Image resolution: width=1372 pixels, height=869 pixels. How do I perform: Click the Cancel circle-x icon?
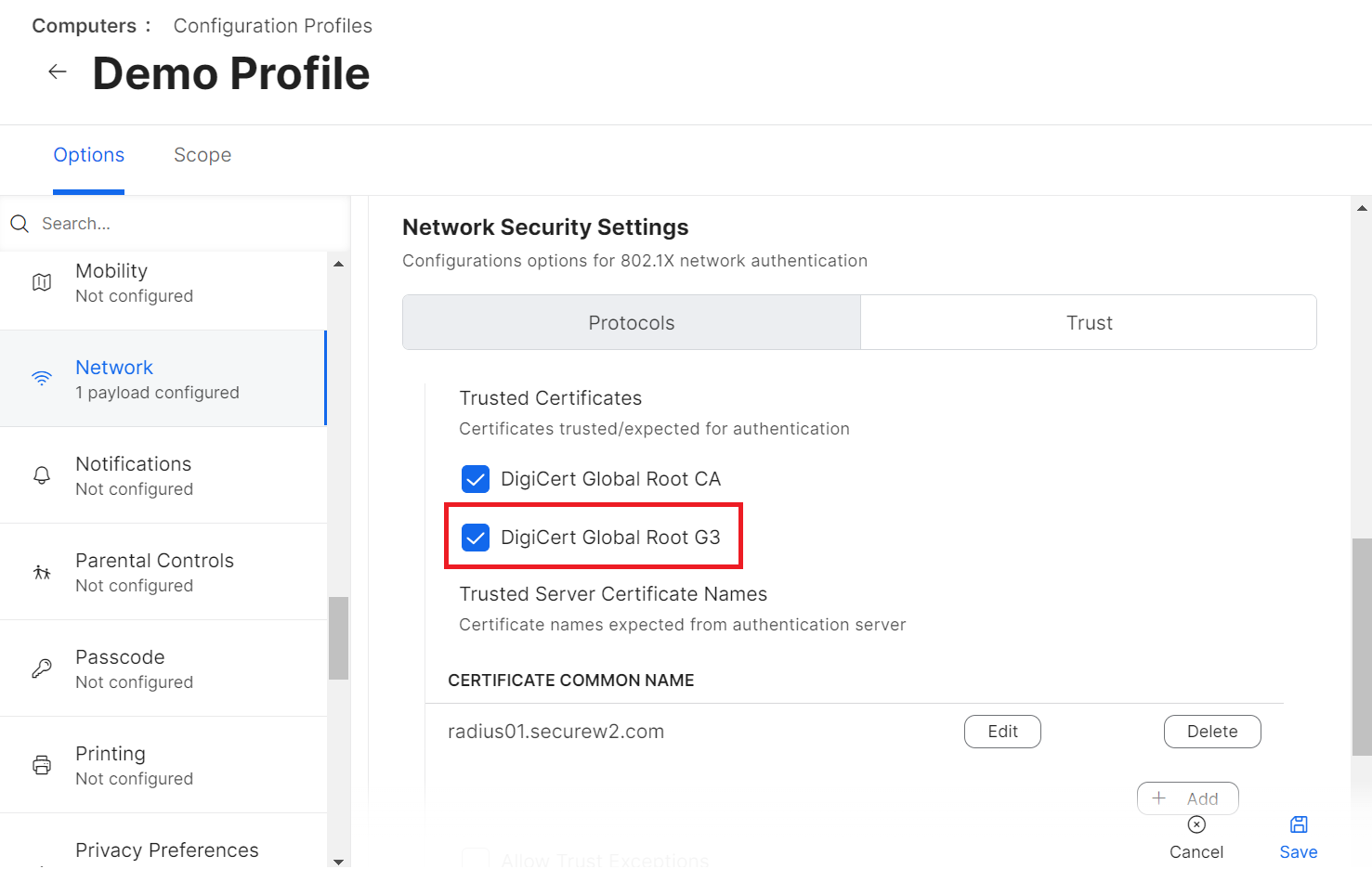coord(1196,824)
